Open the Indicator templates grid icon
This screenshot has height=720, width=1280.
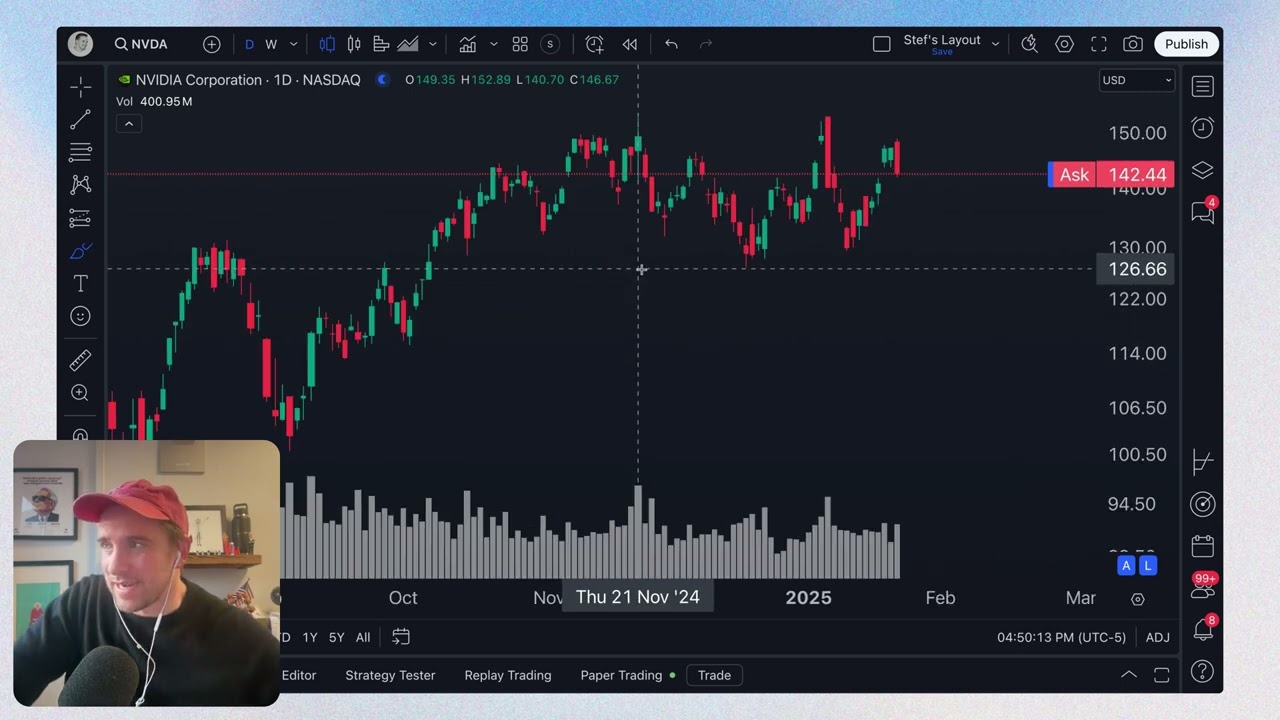click(520, 44)
